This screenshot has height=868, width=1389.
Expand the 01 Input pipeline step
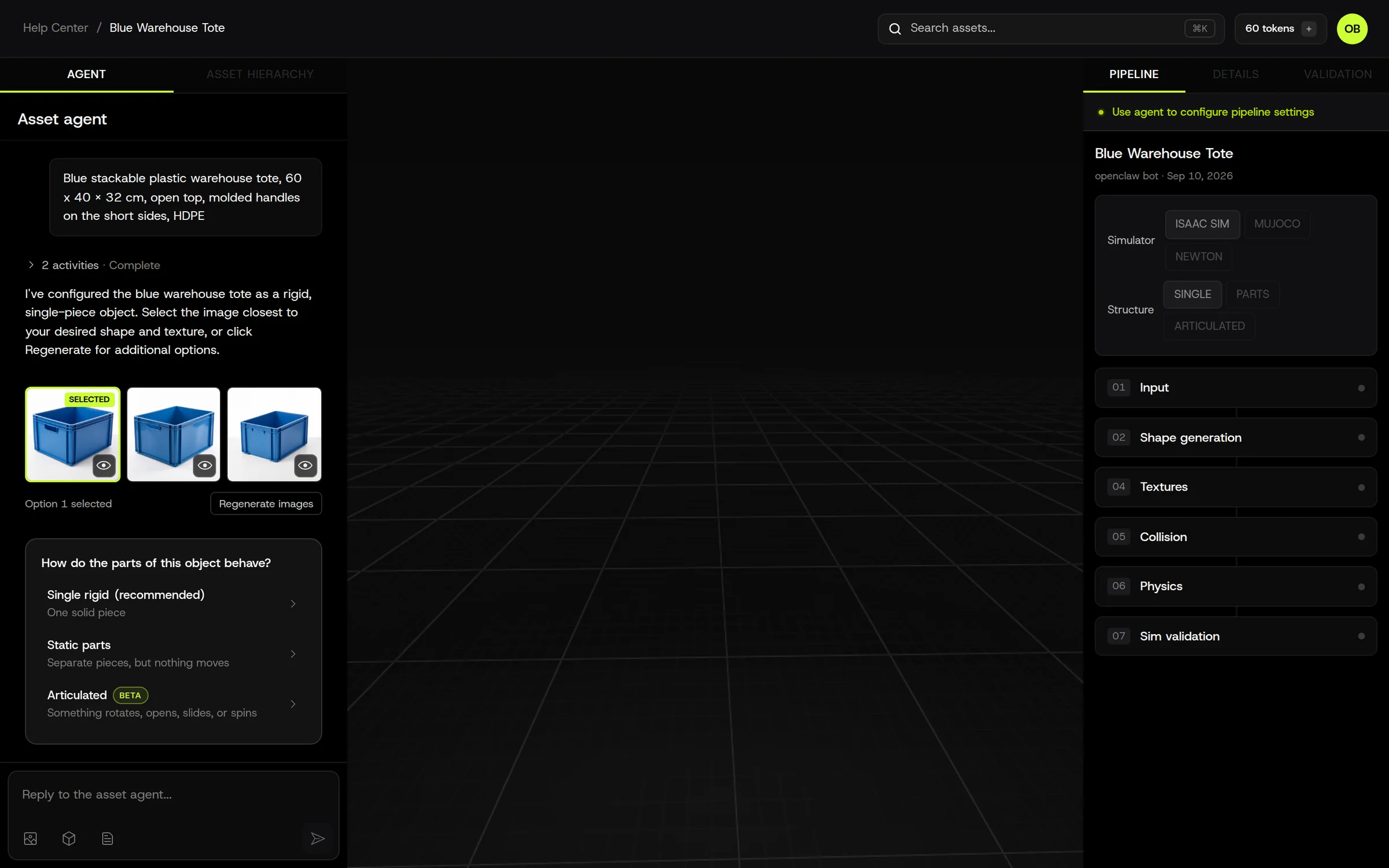[1236, 388]
